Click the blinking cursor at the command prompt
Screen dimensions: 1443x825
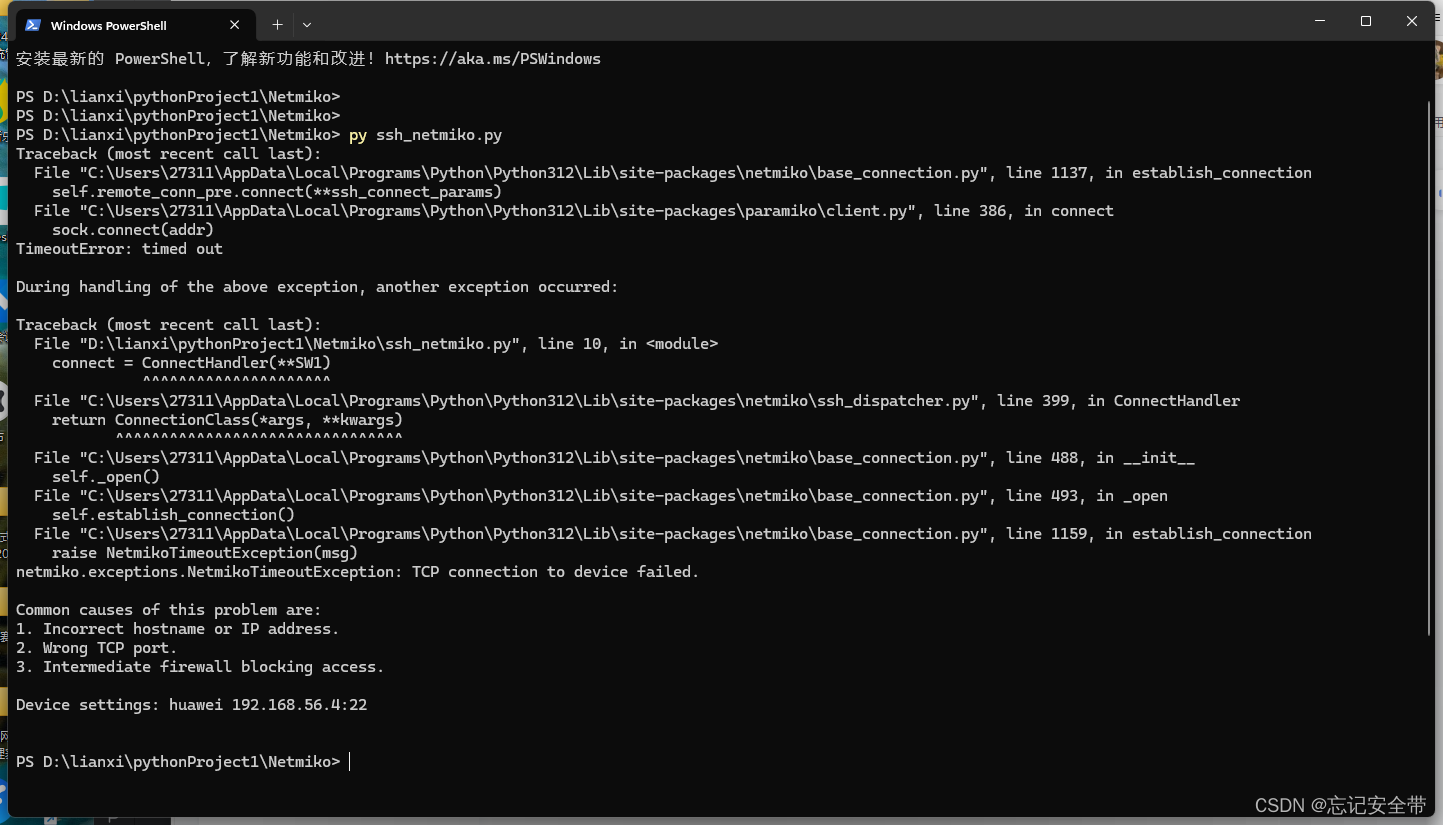[349, 761]
